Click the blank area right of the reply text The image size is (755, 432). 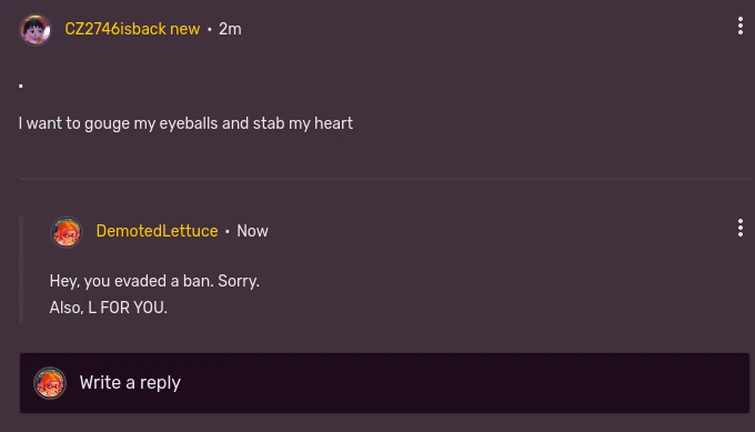[x=500, y=295]
